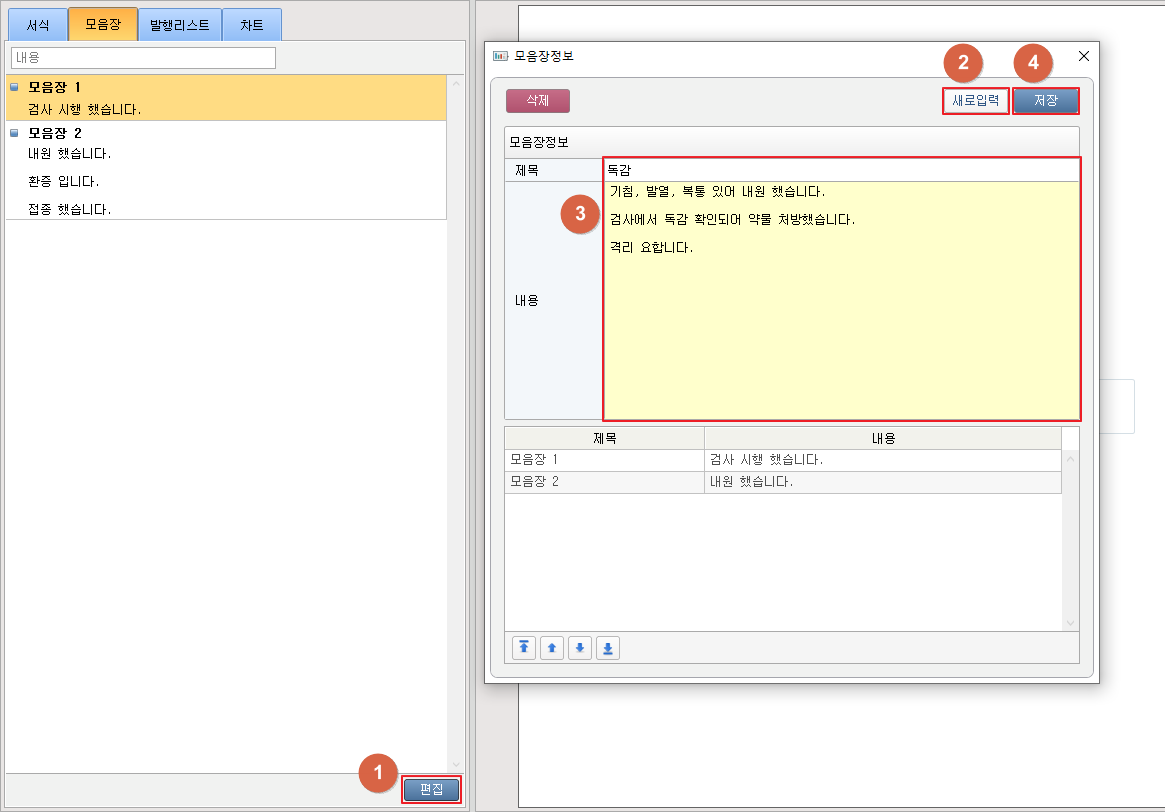The width and height of the screenshot is (1165, 812).
Task: Click the move-to-bottom arrow icon
Action: click(608, 648)
